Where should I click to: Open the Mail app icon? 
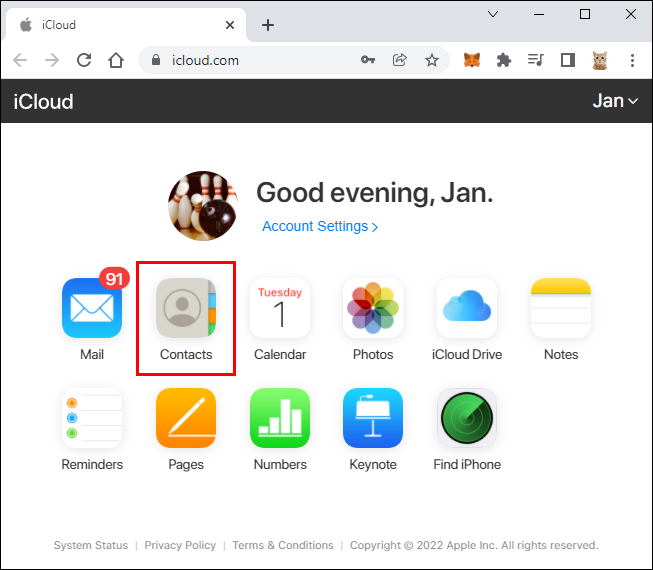click(x=92, y=308)
